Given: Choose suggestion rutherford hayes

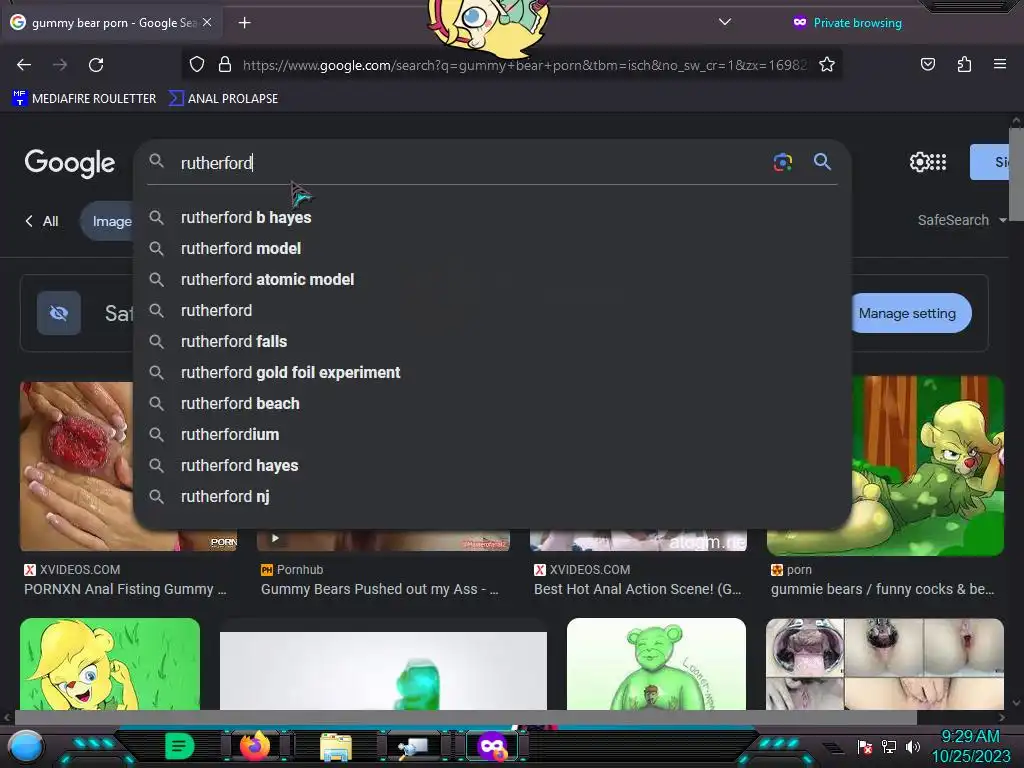Looking at the screenshot, I should [x=492, y=466].
